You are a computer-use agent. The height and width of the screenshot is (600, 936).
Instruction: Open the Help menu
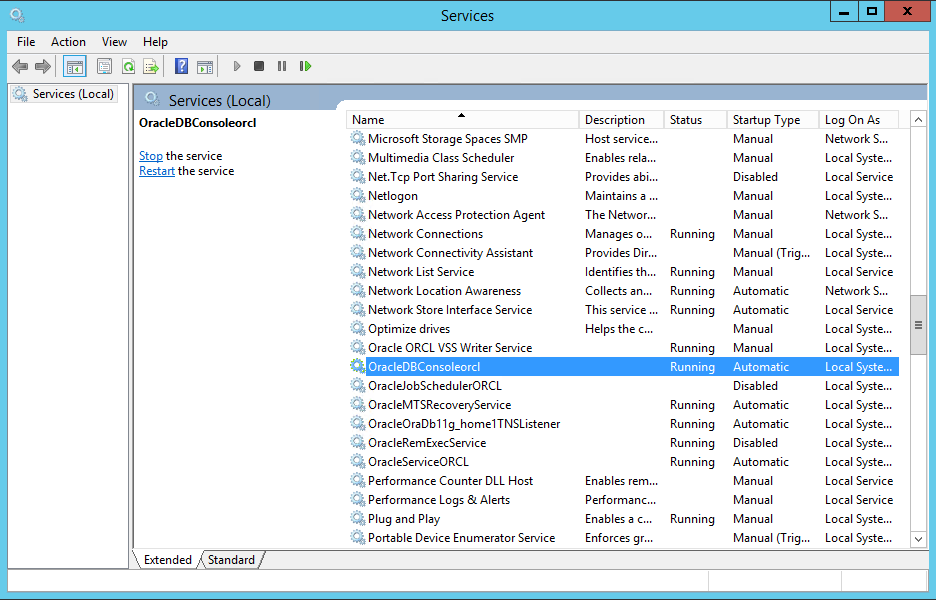coord(155,42)
